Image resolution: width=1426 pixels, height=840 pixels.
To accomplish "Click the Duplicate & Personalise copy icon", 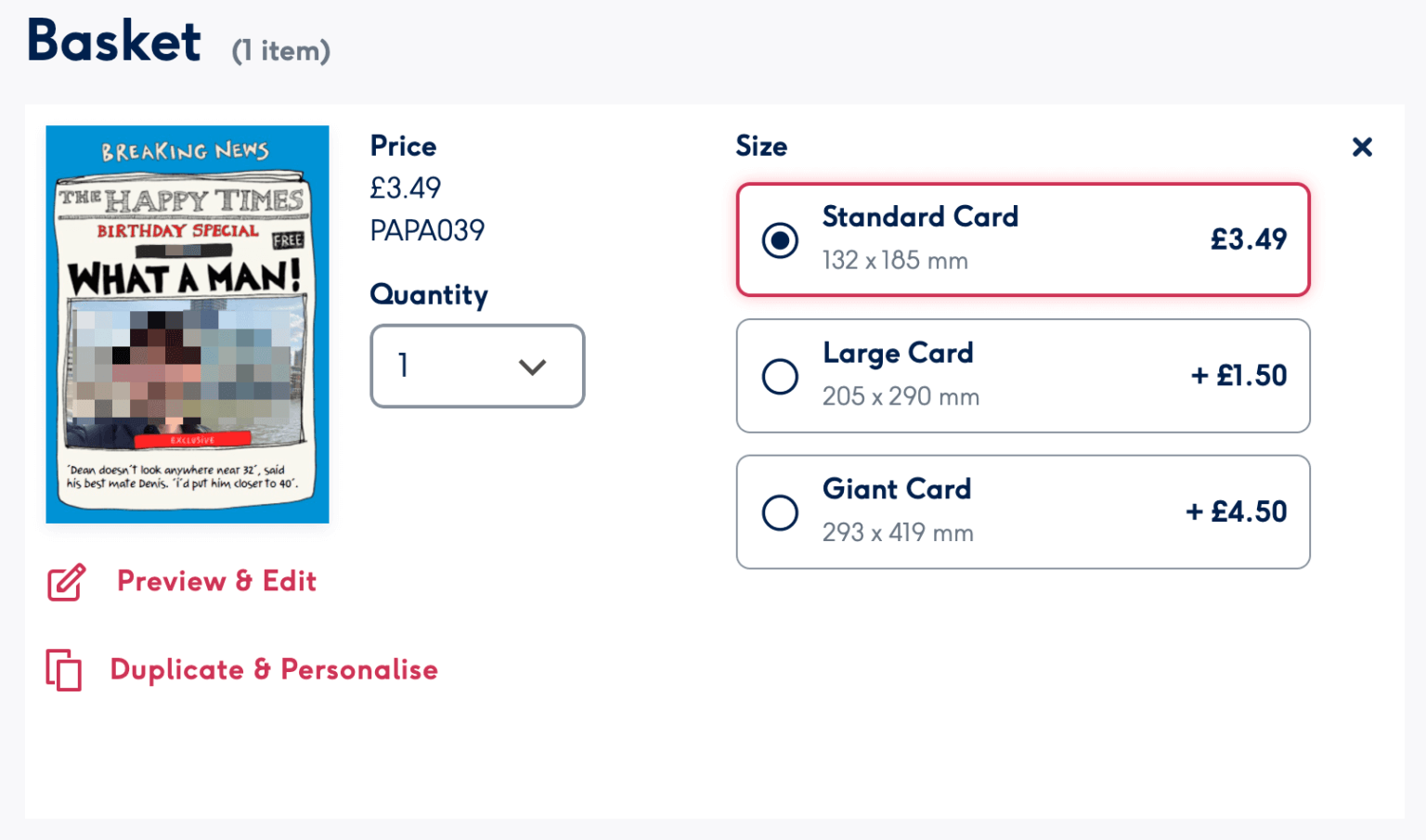I will point(63,669).
